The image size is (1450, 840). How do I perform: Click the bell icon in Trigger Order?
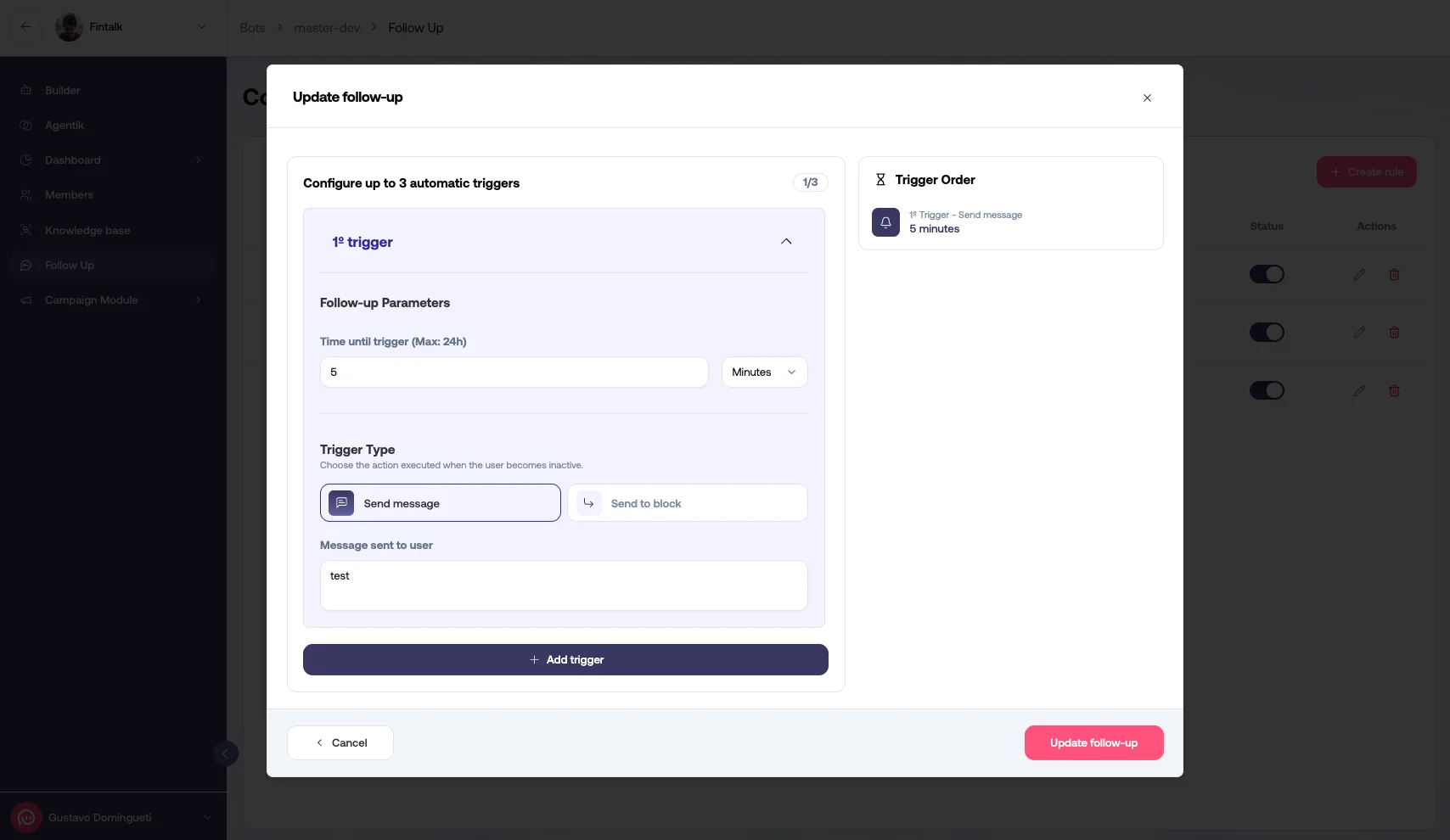click(x=885, y=222)
